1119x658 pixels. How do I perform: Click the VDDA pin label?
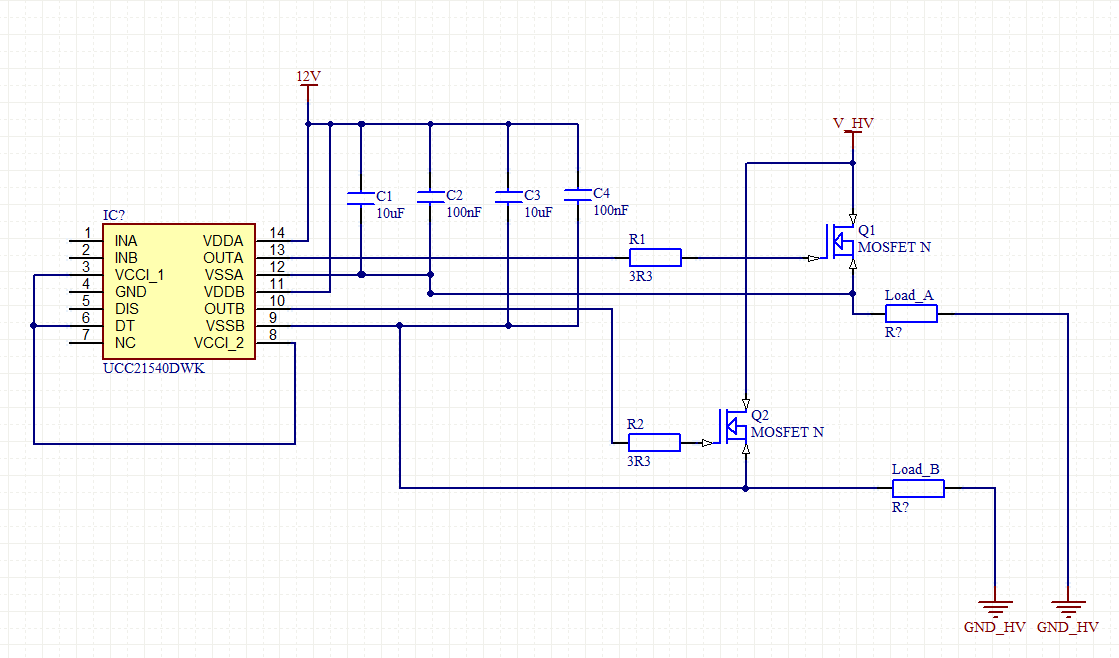coord(223,241)
